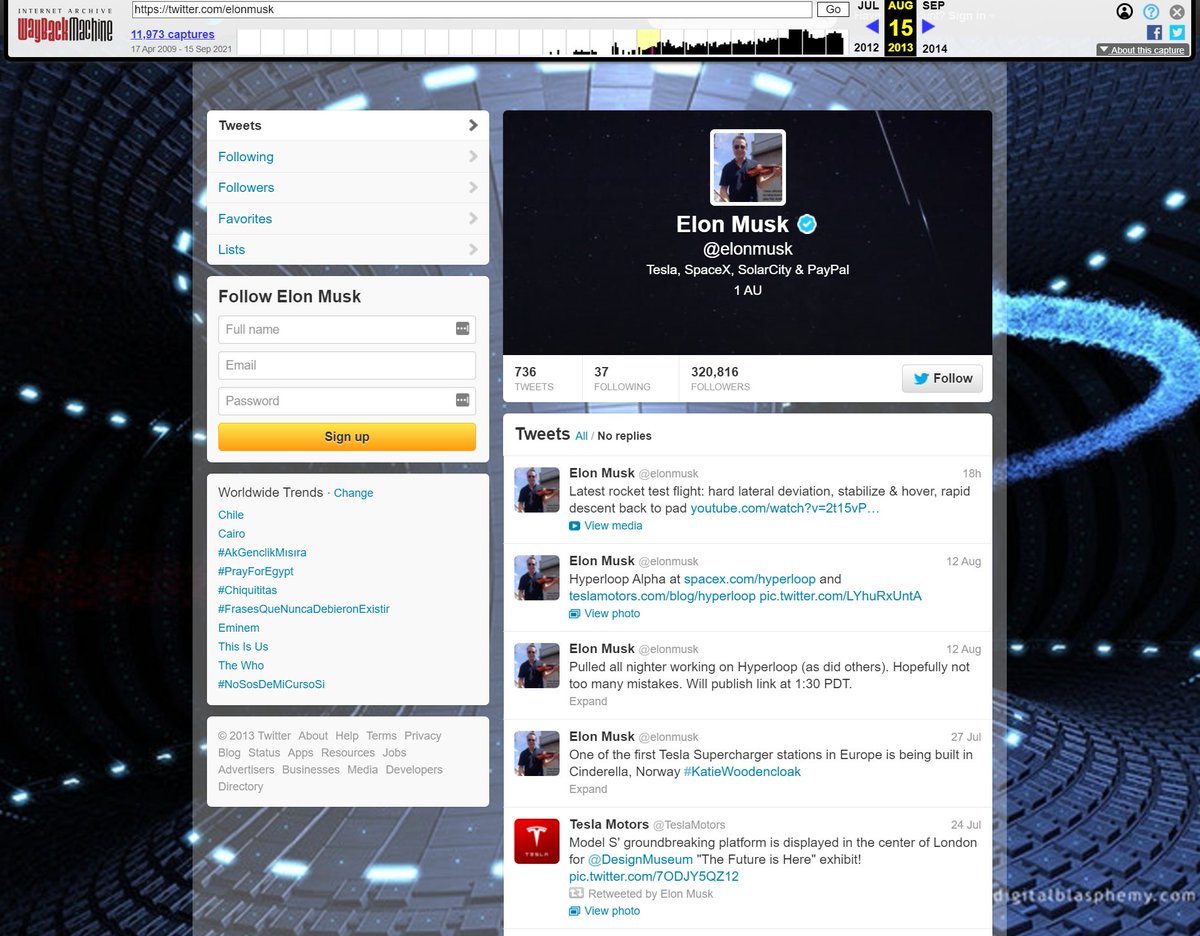
Task: Select the highlighted year on capture timeline
Action: (649, 42)
